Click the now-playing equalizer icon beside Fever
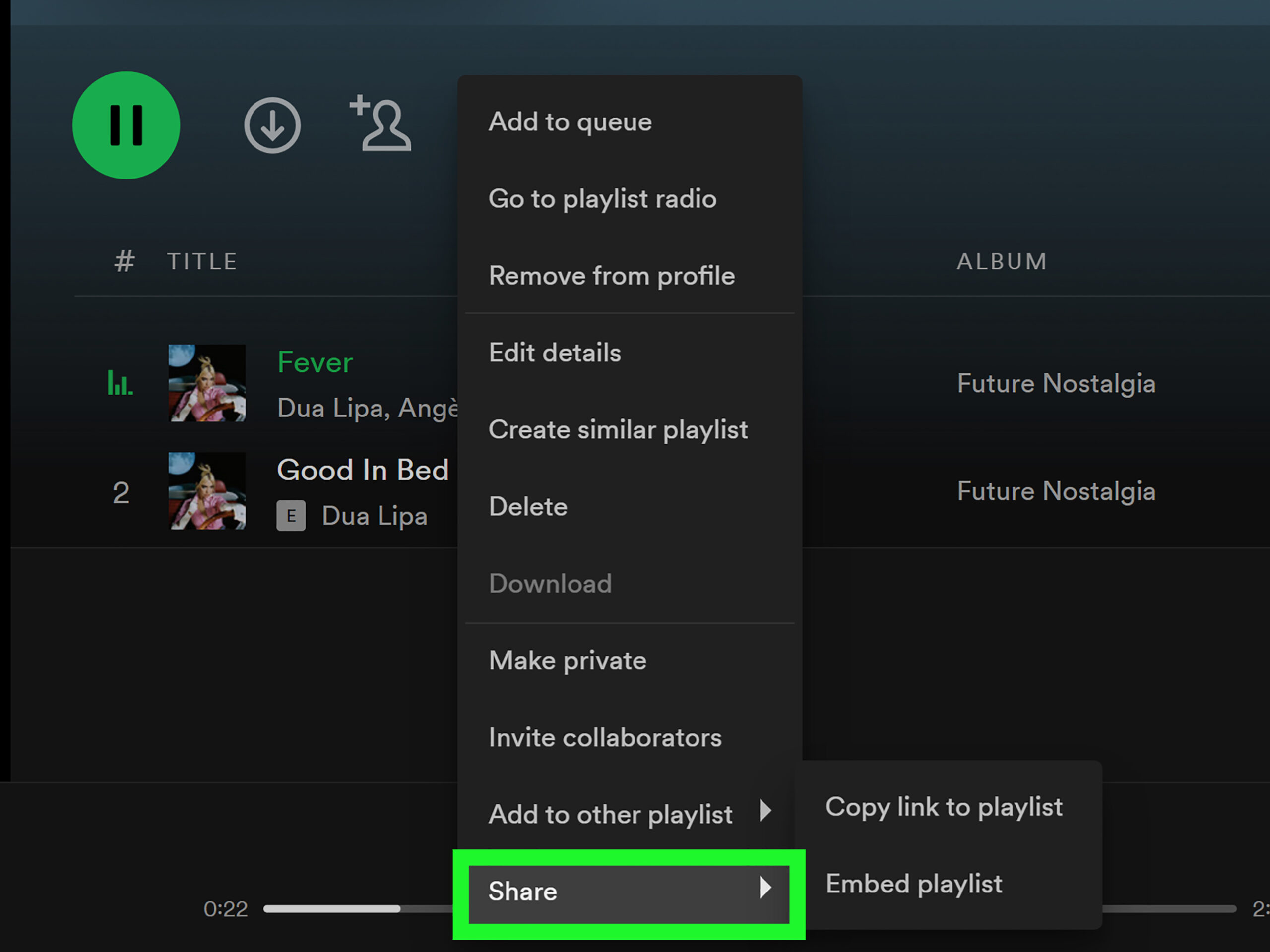This screenshot has height=952, width=1270. coord(120,383)
